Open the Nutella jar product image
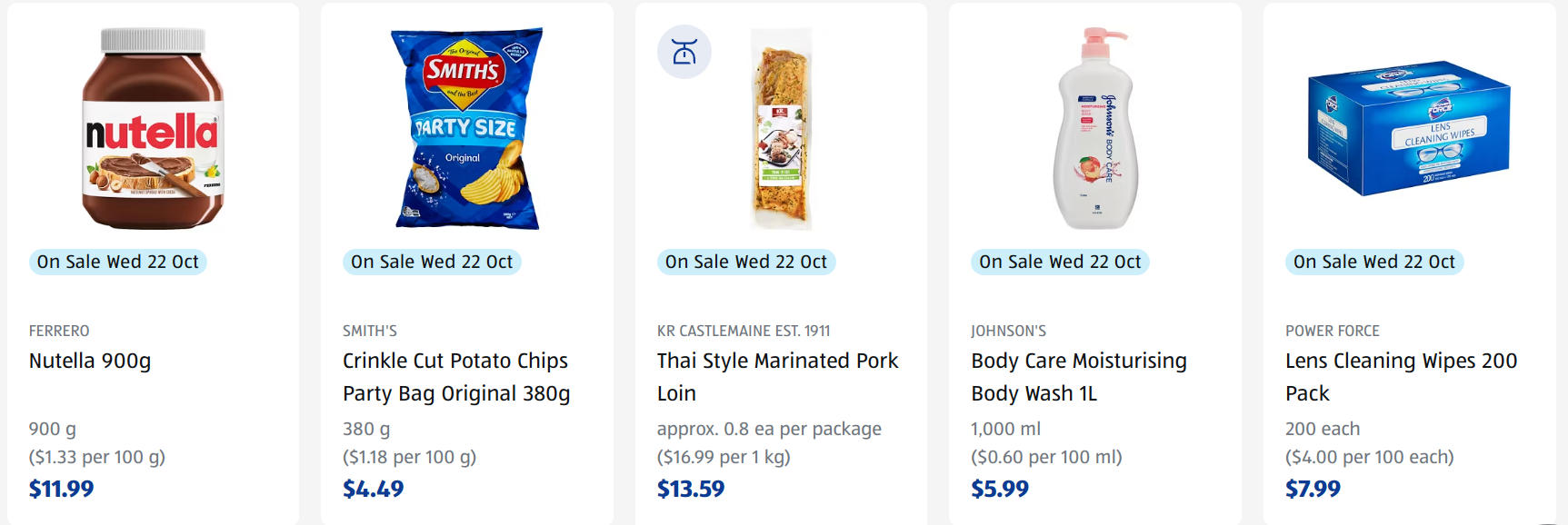The height and width of the screenshot is (525, 1568). [x=153, y=129]
